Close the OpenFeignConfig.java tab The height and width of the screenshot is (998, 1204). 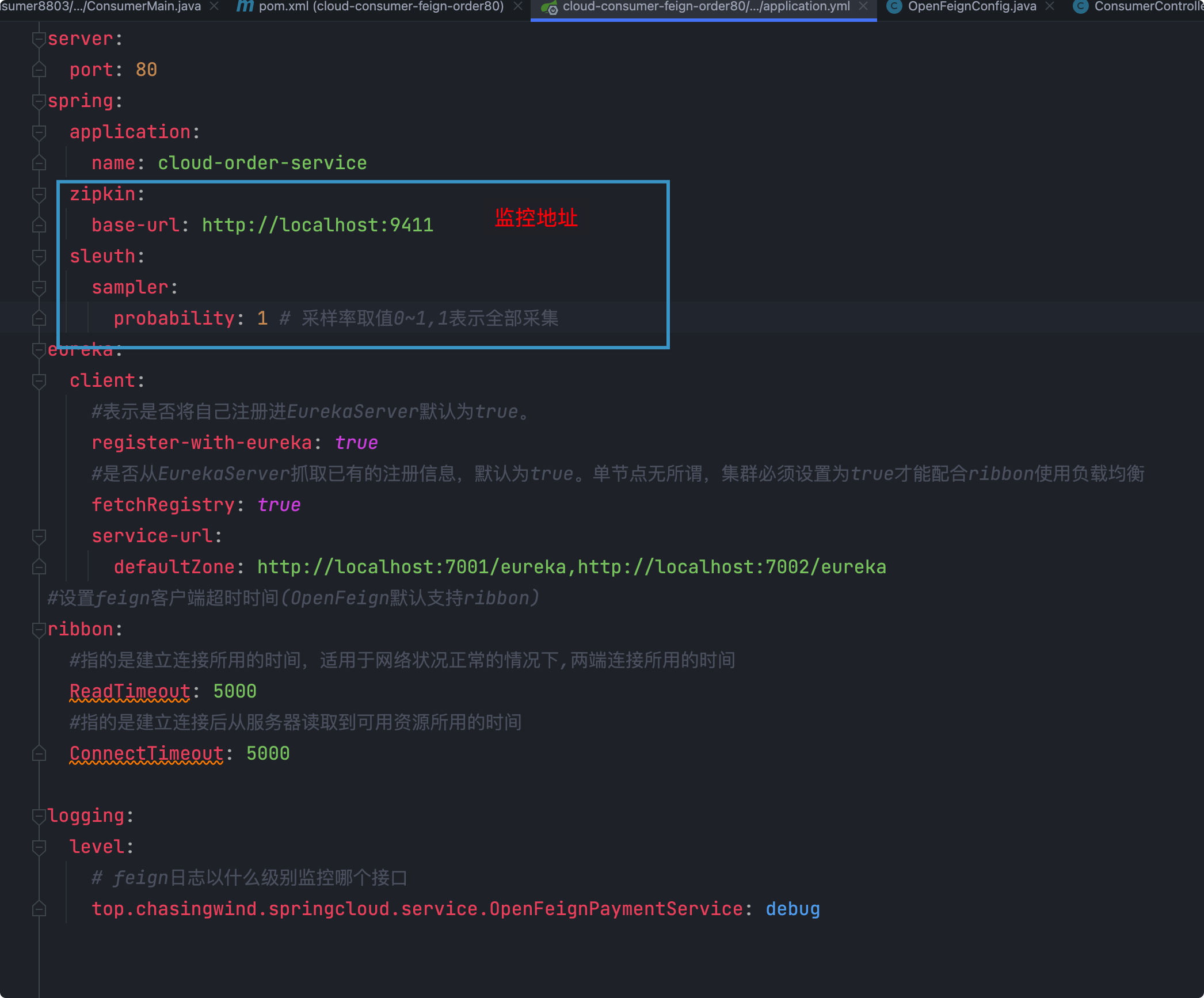pyautogui.click(x=1050, y=6)
